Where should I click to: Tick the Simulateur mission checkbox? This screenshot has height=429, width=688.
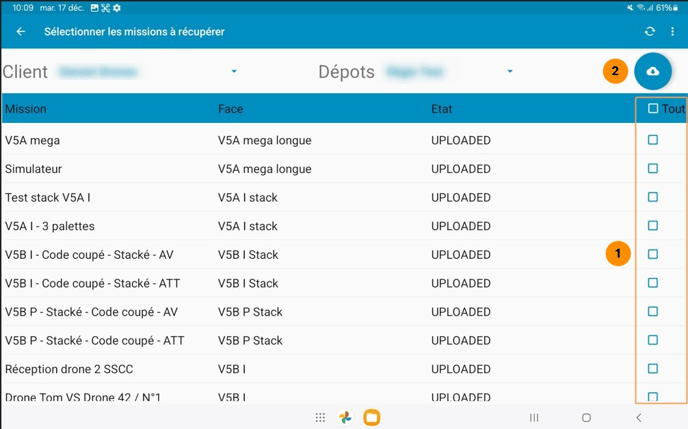tap(653, 169)
